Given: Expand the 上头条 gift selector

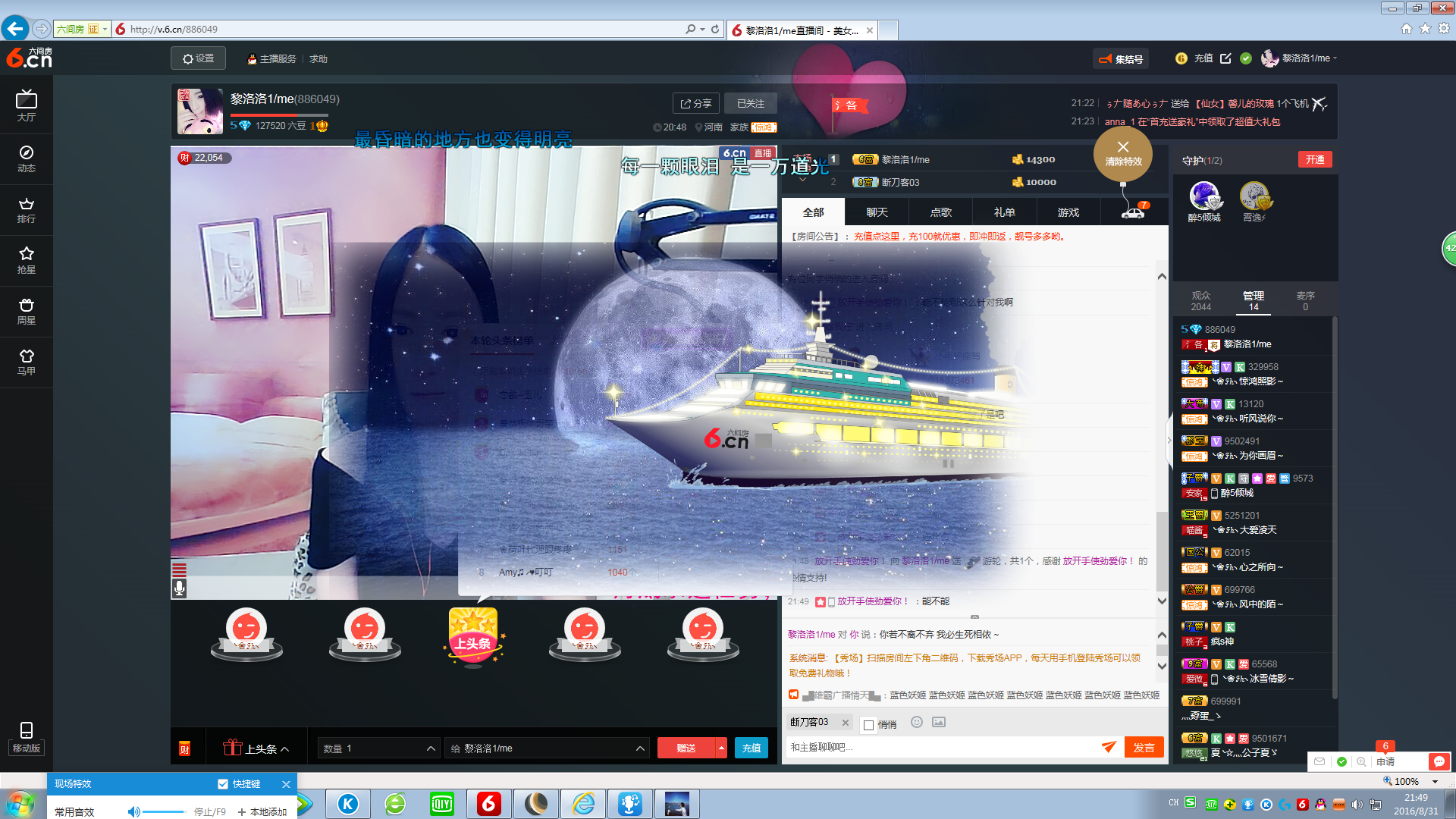Looking at the screenshot, I should [256, 748].
